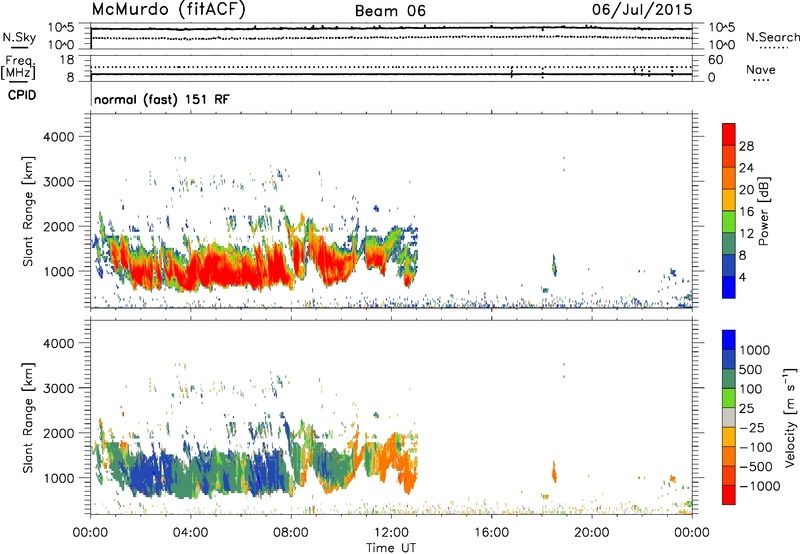Viewport: 800px width, 554px height.
Task: Click the "normal (fast) 151 RF" mode text
Action: pos(162,99)
